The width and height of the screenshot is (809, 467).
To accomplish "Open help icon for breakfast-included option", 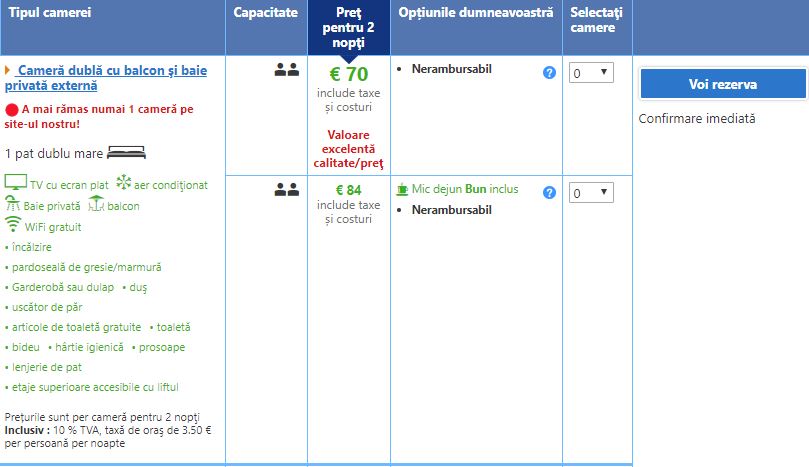I will pos(549,192).
